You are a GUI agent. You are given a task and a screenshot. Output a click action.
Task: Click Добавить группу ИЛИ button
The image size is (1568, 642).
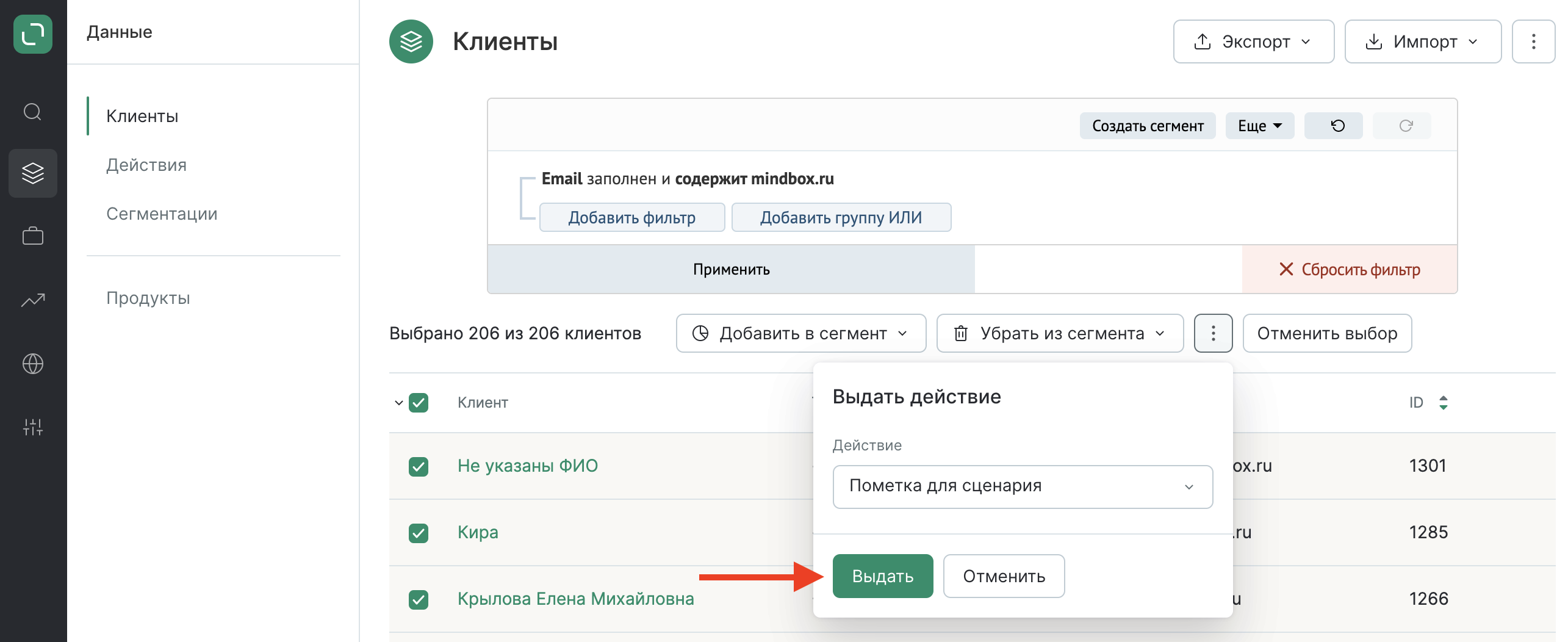tap(841, 217)
